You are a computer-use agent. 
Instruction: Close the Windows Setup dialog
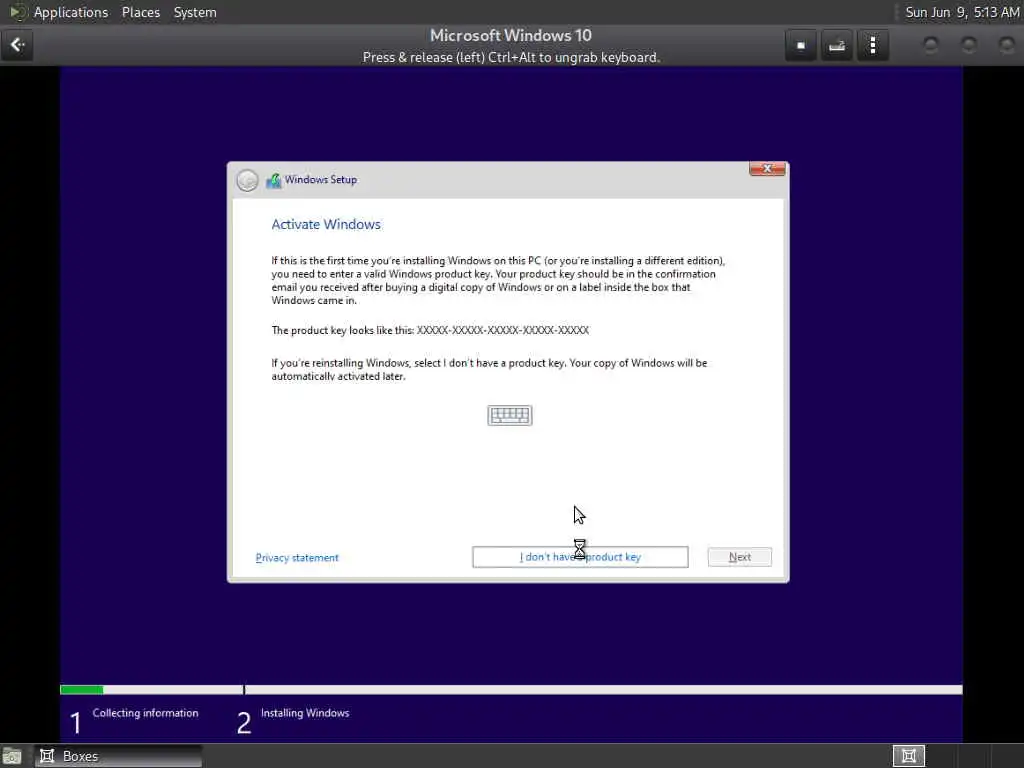tap(767, 168)
